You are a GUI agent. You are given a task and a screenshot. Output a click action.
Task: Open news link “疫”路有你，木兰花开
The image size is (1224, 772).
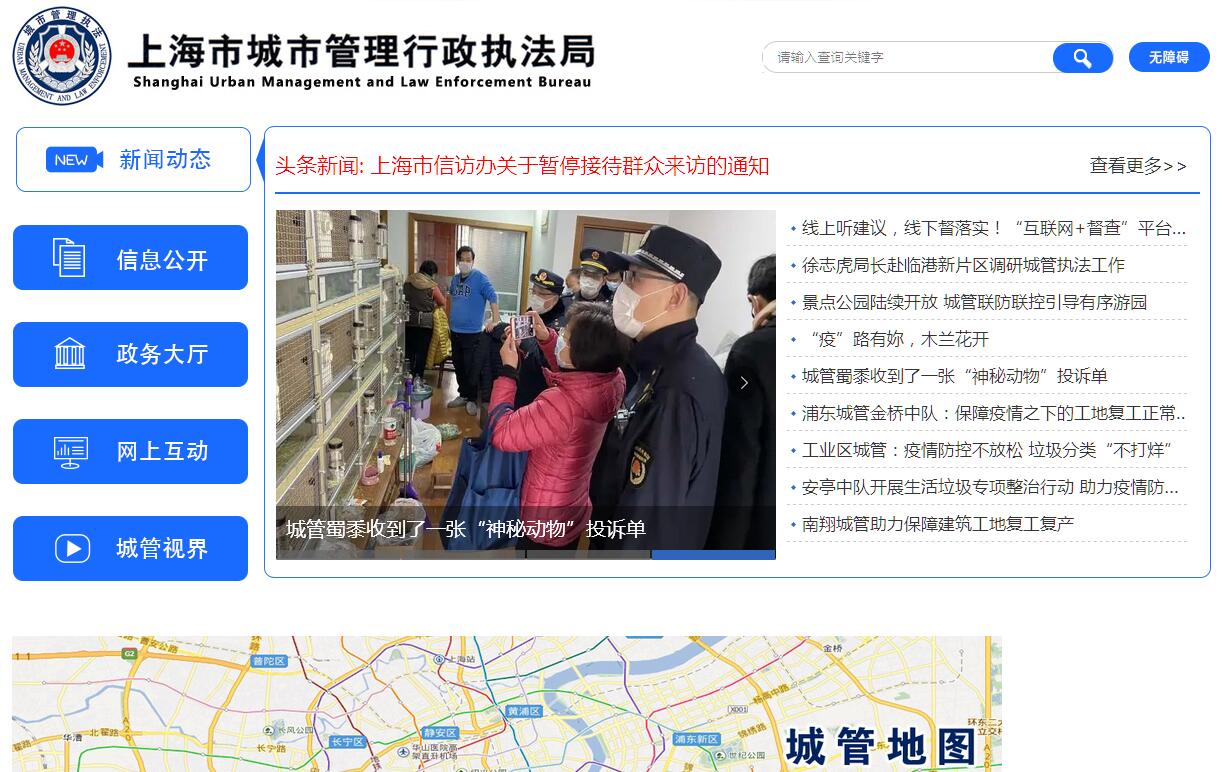tap(895, 339)
